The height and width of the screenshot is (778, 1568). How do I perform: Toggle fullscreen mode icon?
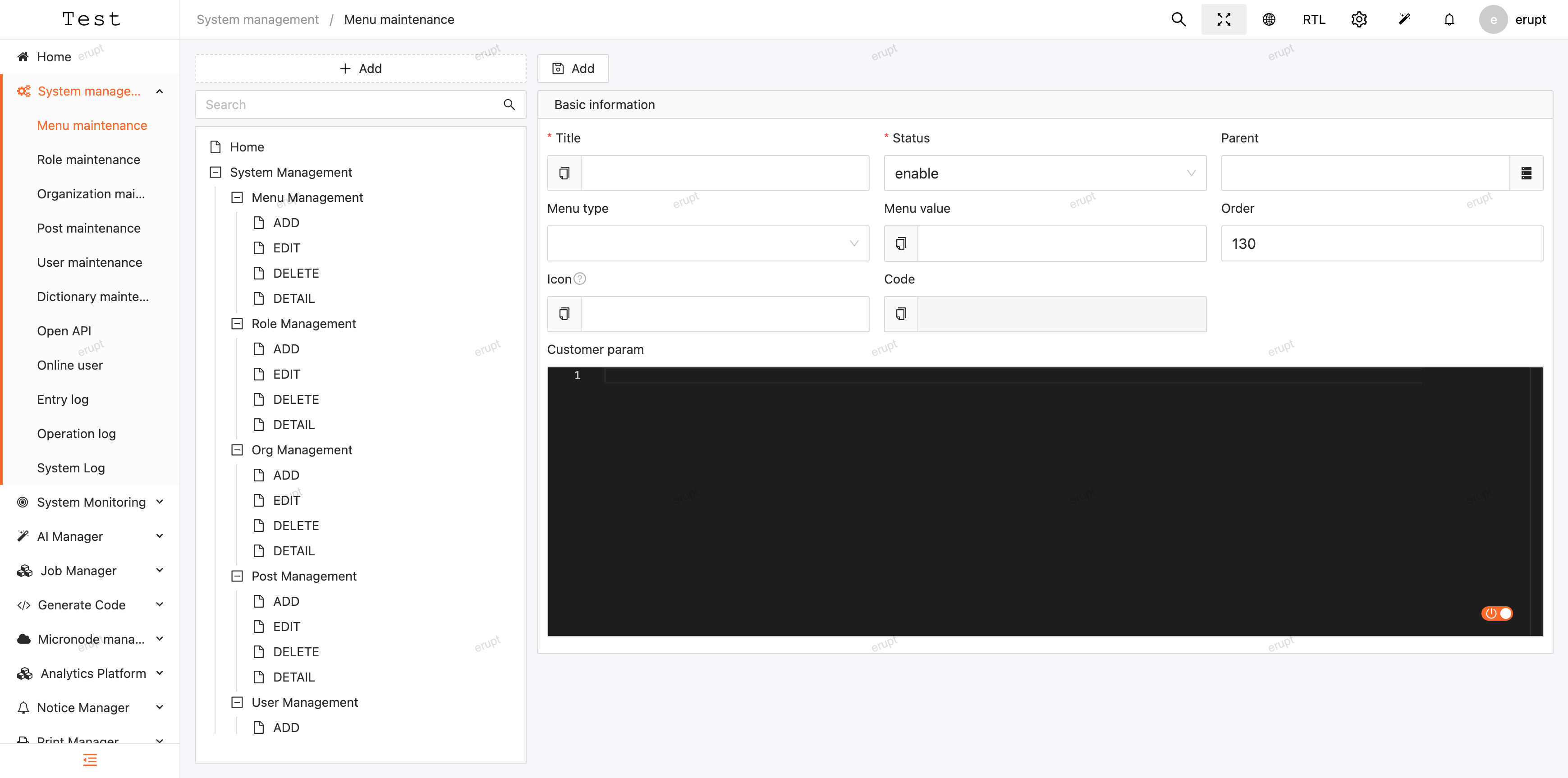tap(1224, 19)
